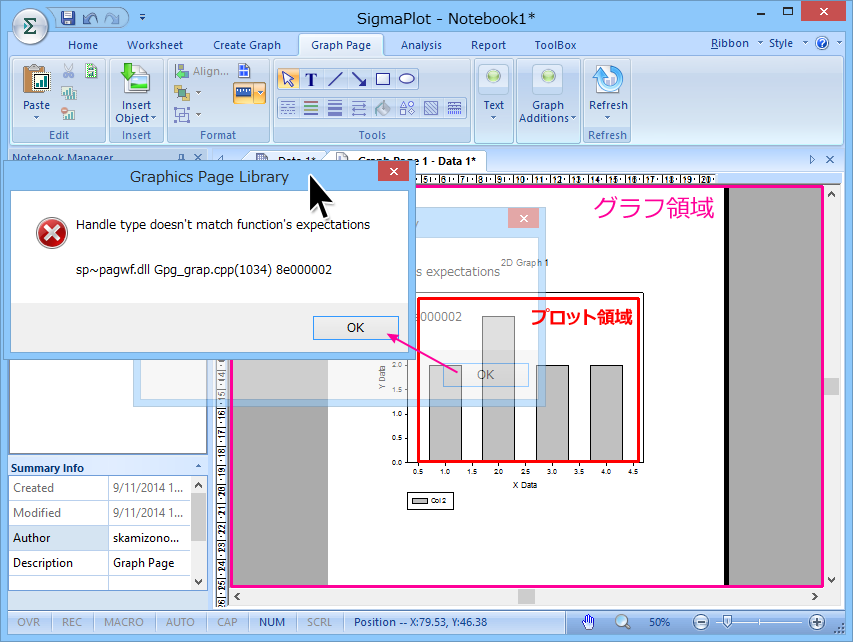
Task: Open the SigmaPlot application menu button
Action: pyautogui.click(x=30, y=26)
